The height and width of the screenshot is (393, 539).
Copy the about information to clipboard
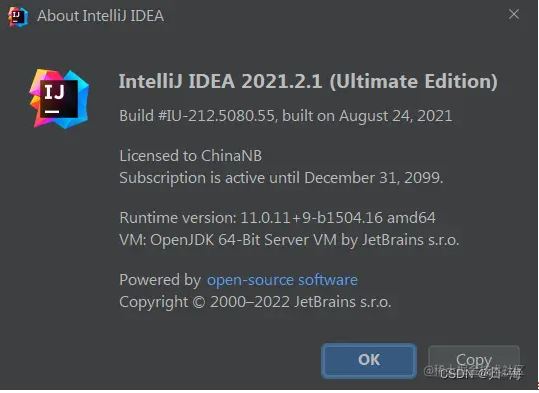(x=474, y=360)
